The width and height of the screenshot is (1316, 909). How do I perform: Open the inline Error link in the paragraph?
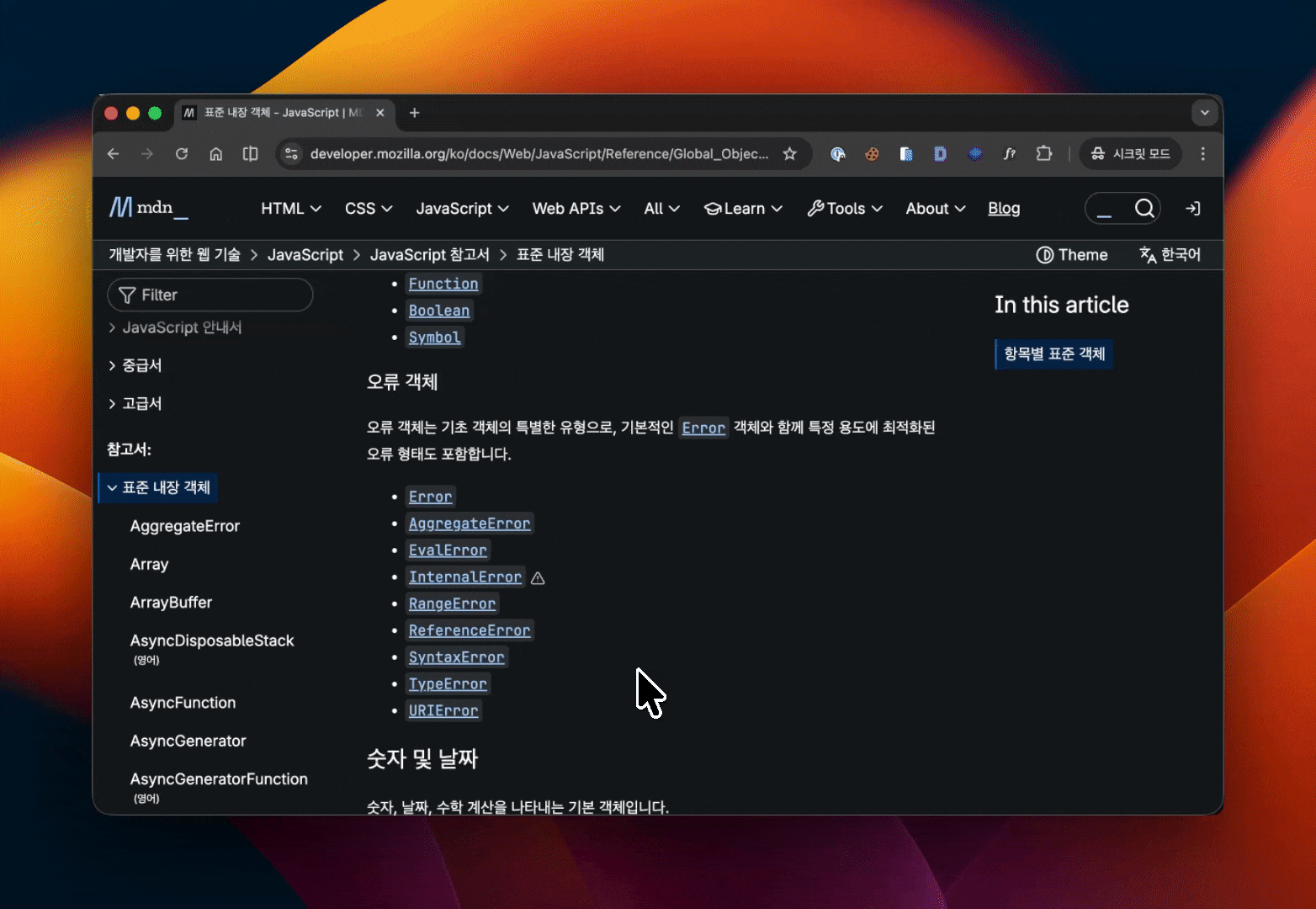coord(703,428)
